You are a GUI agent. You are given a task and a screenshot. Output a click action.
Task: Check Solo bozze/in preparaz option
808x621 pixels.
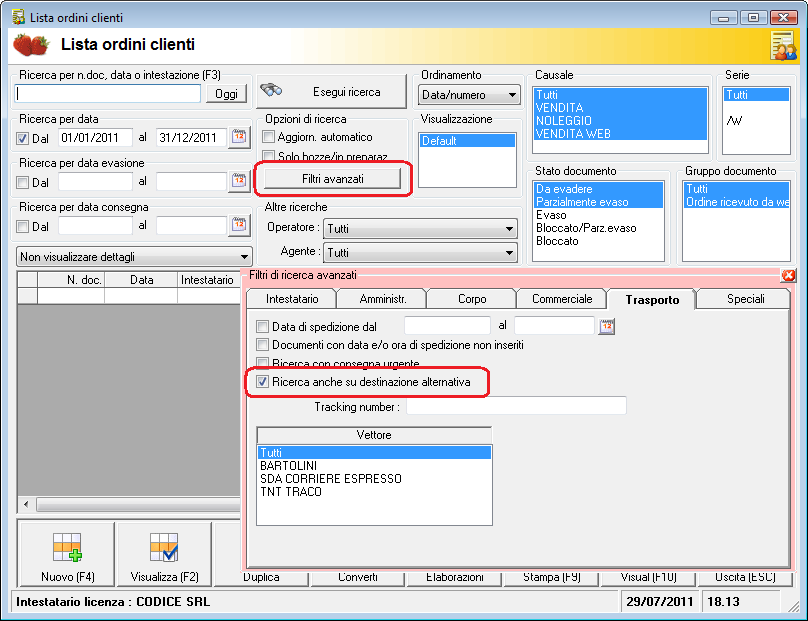click(268, 156)
